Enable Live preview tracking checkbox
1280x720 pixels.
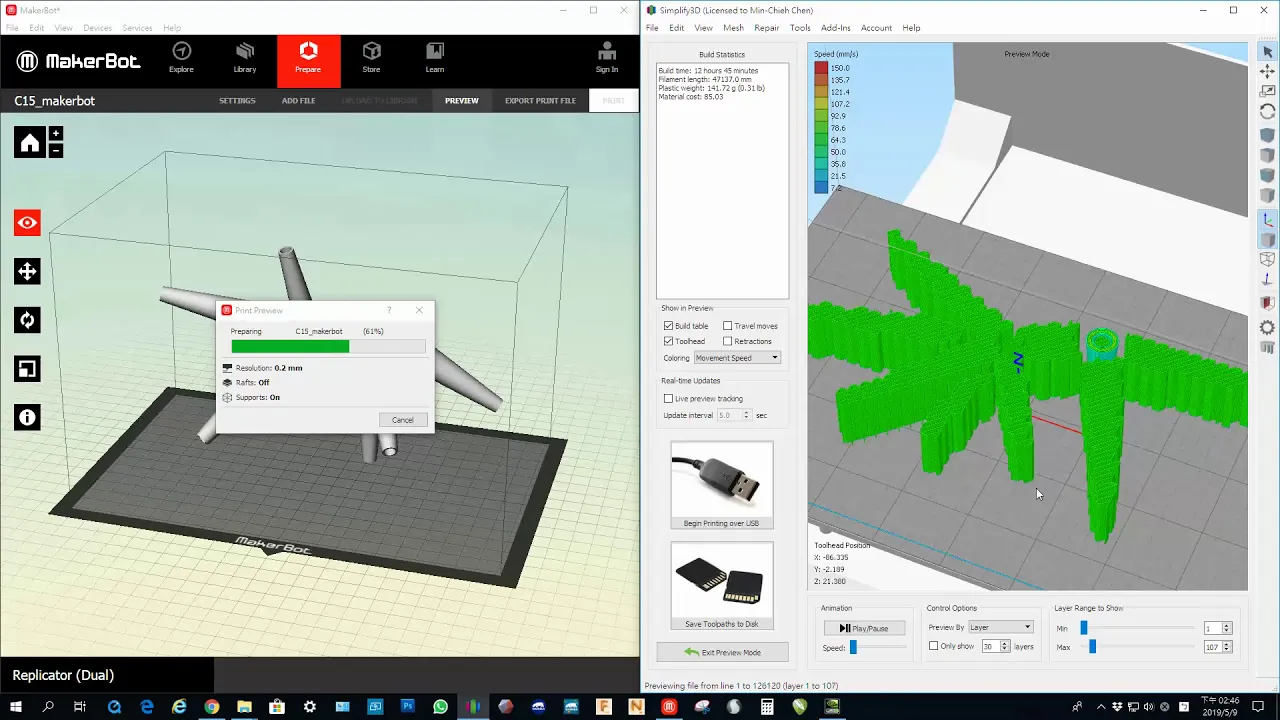point(668,398)
